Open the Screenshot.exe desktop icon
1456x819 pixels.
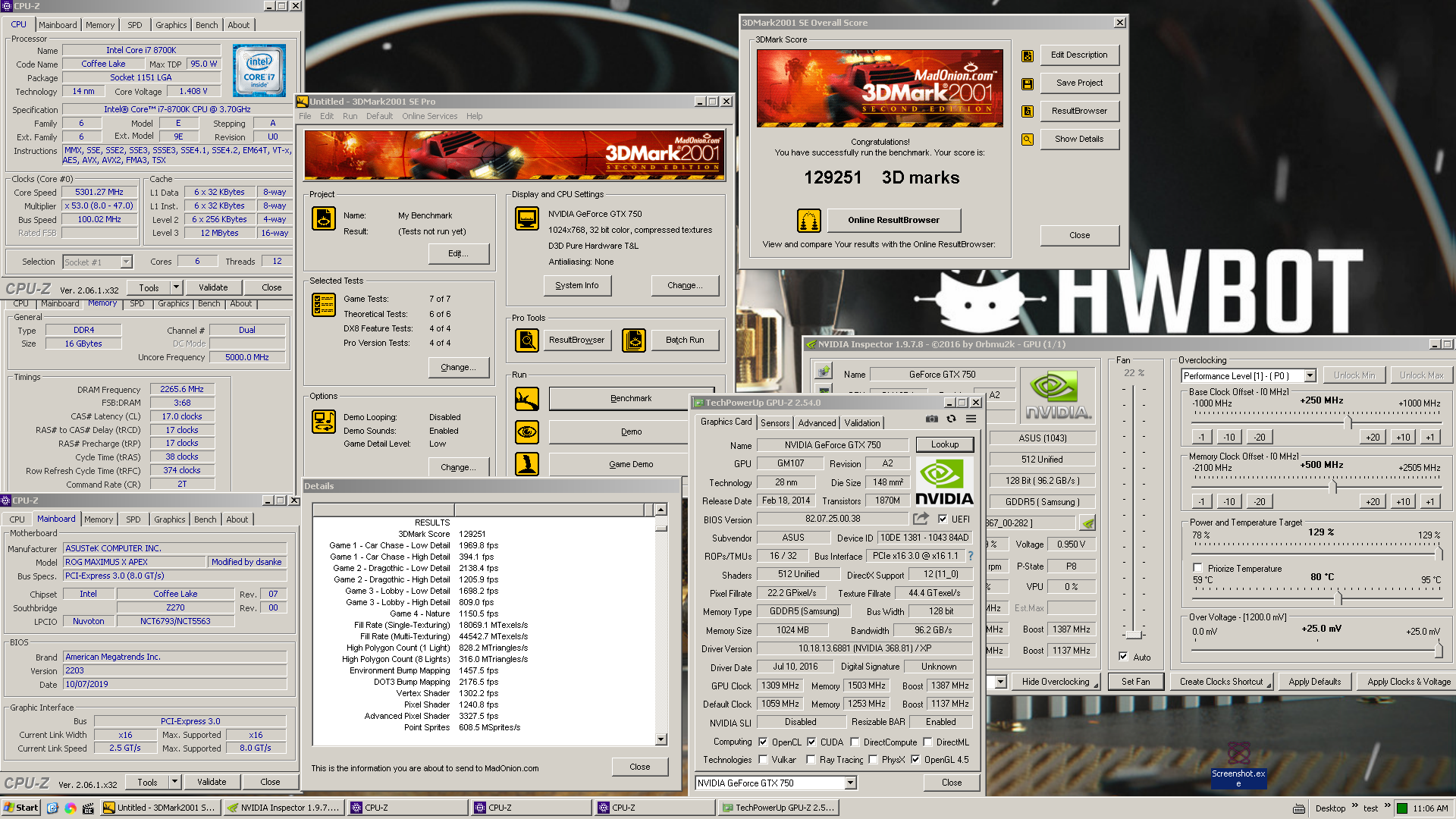(x=1238, y=764)
